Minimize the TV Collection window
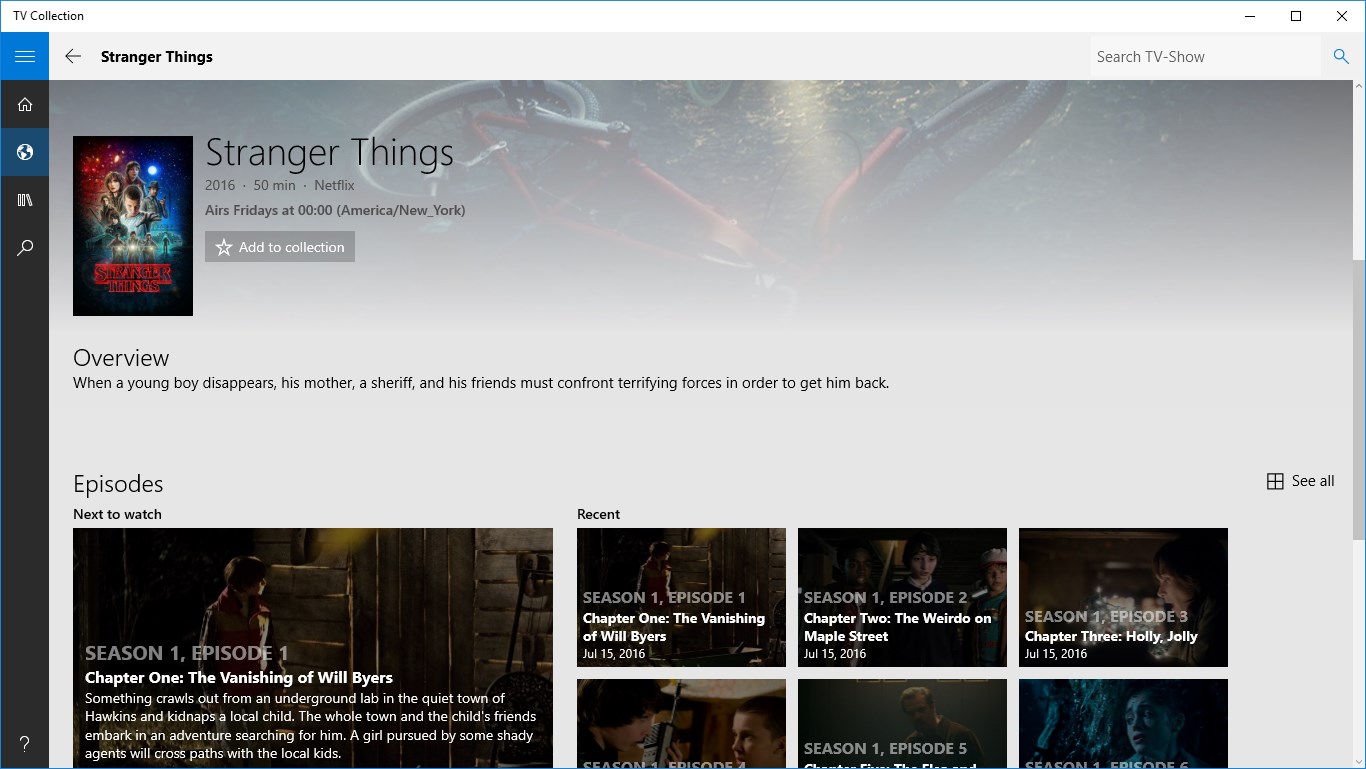1366x769 pixels. (x=1250, y=16)
